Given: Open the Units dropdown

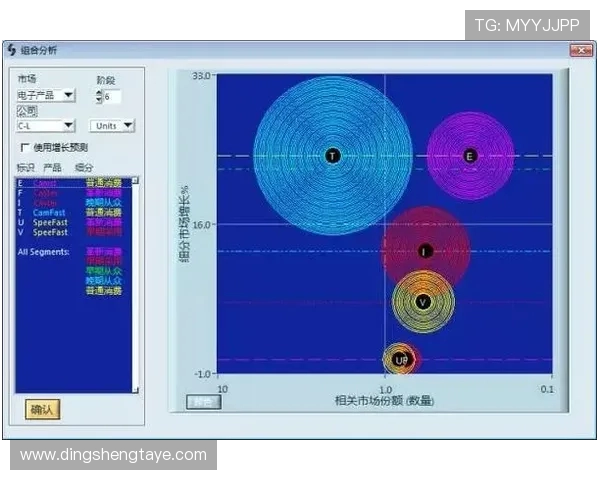Looking at the screenshot, I should pos(113,125).
